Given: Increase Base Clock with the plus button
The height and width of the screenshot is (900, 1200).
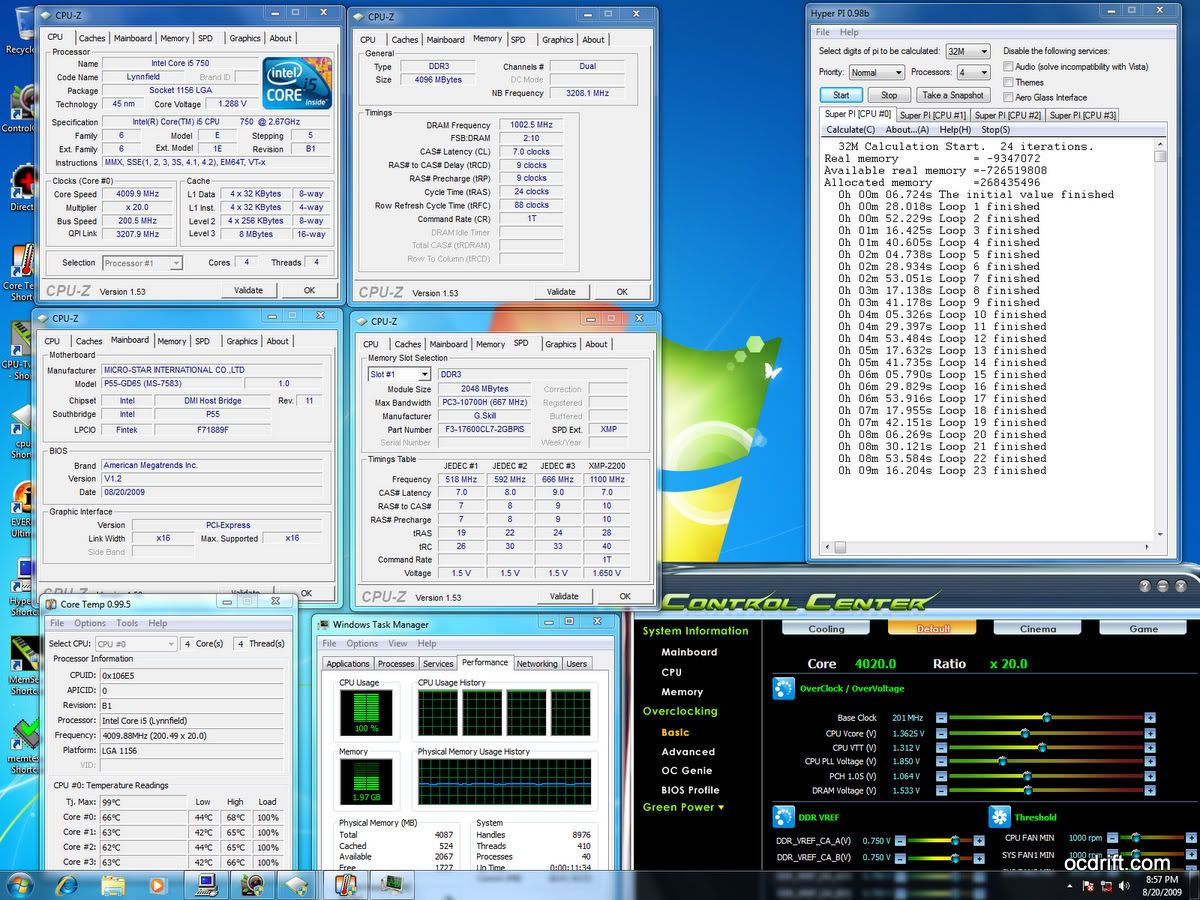Looking at the screenshot, I should (x=1150, y=718).
